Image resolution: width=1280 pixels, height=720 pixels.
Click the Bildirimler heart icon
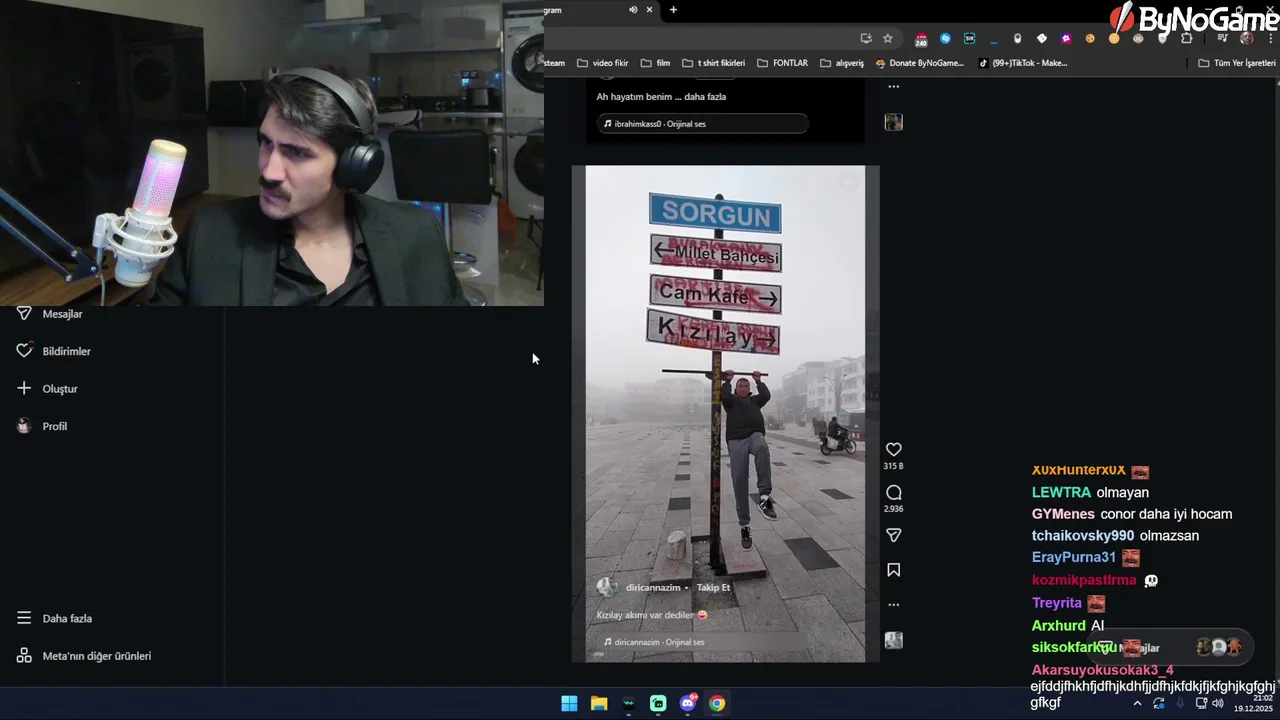click(x=24, y=351)
